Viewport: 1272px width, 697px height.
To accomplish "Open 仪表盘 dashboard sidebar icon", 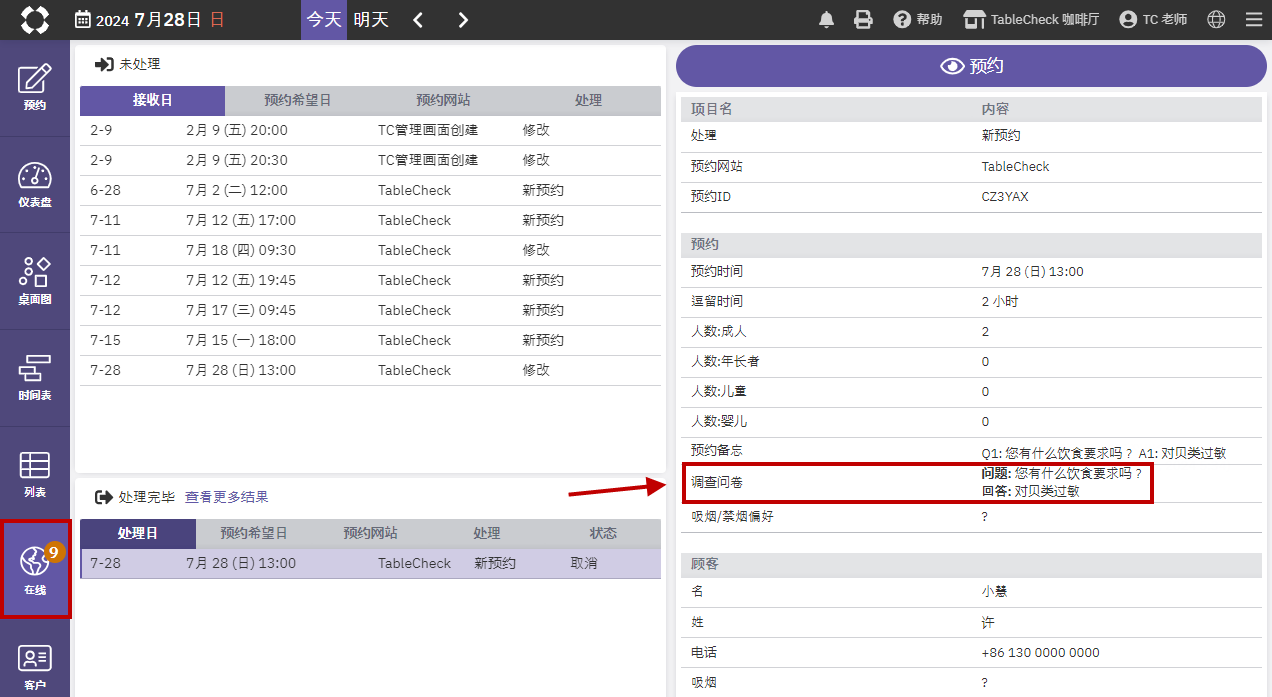I will click(35, 185).
